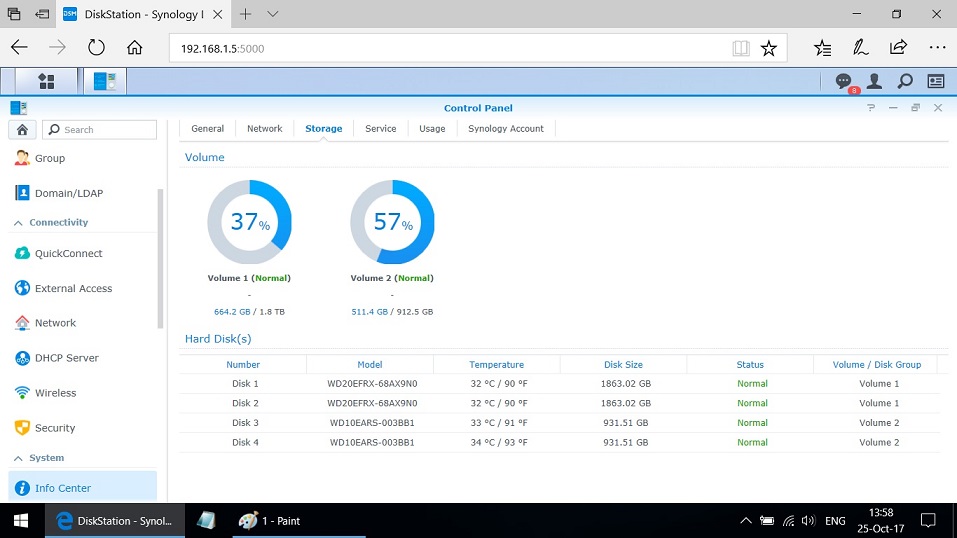Open the favorites hub icon
This screenshot has height=538, width=957.
point(822,48)
